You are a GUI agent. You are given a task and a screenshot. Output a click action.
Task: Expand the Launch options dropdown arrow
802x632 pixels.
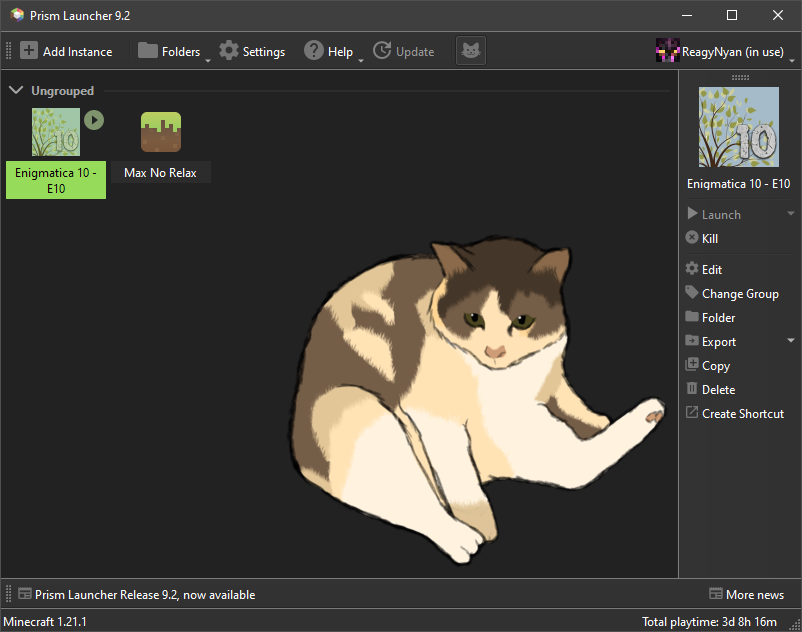point(791,213)
